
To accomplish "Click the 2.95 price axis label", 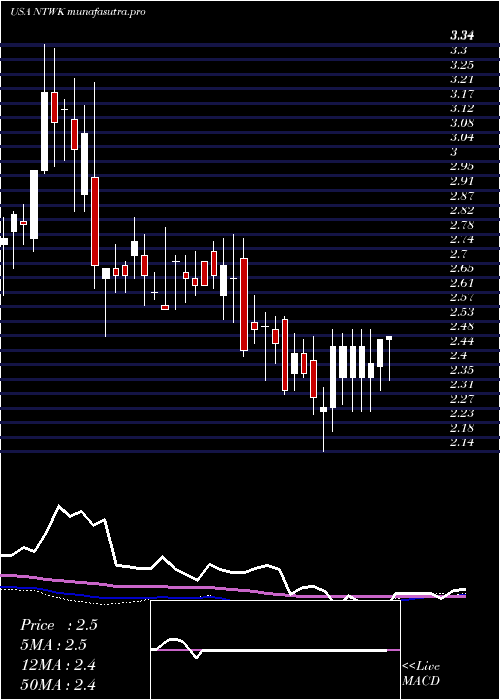I will [462, 167].
